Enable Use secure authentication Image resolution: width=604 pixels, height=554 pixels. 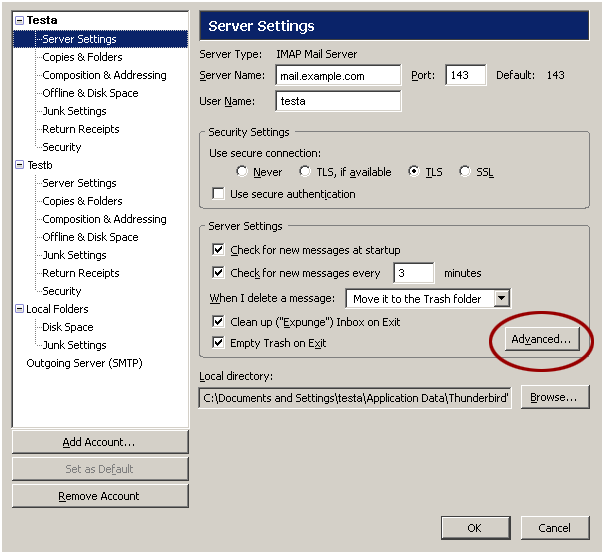click(x=218, y=193)
